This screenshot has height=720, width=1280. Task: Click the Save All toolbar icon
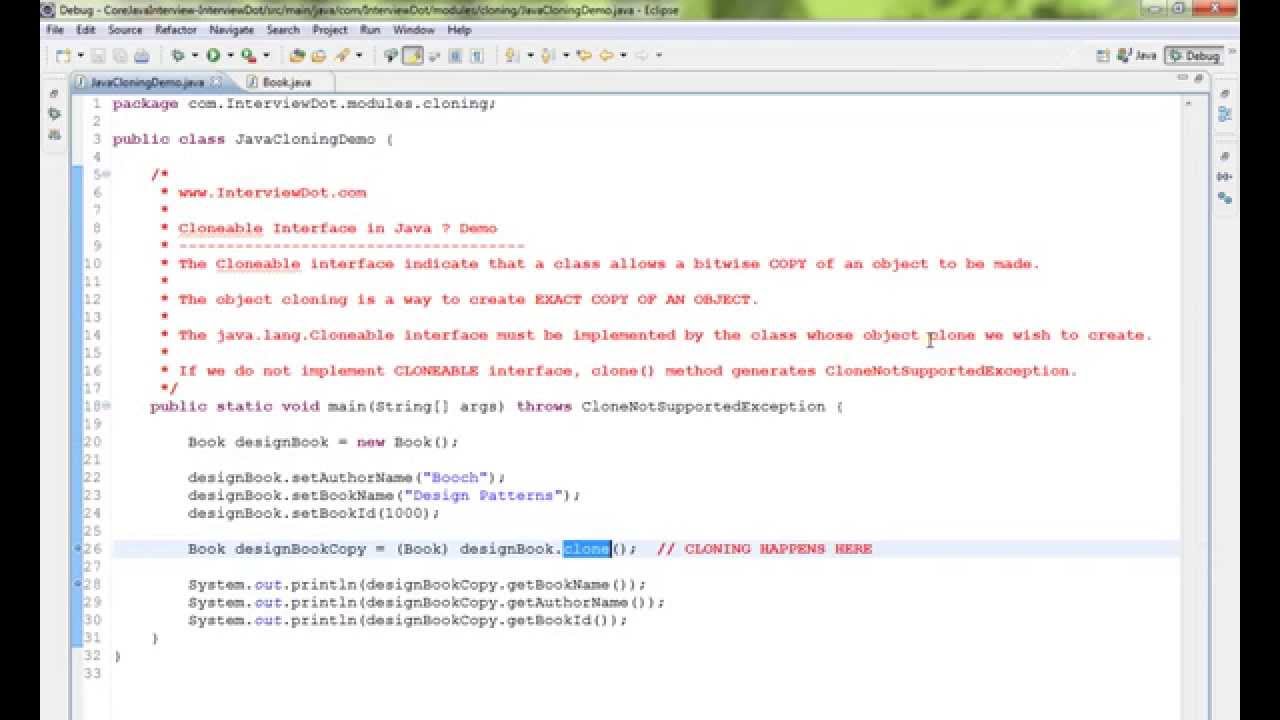(x=120, y=56)
